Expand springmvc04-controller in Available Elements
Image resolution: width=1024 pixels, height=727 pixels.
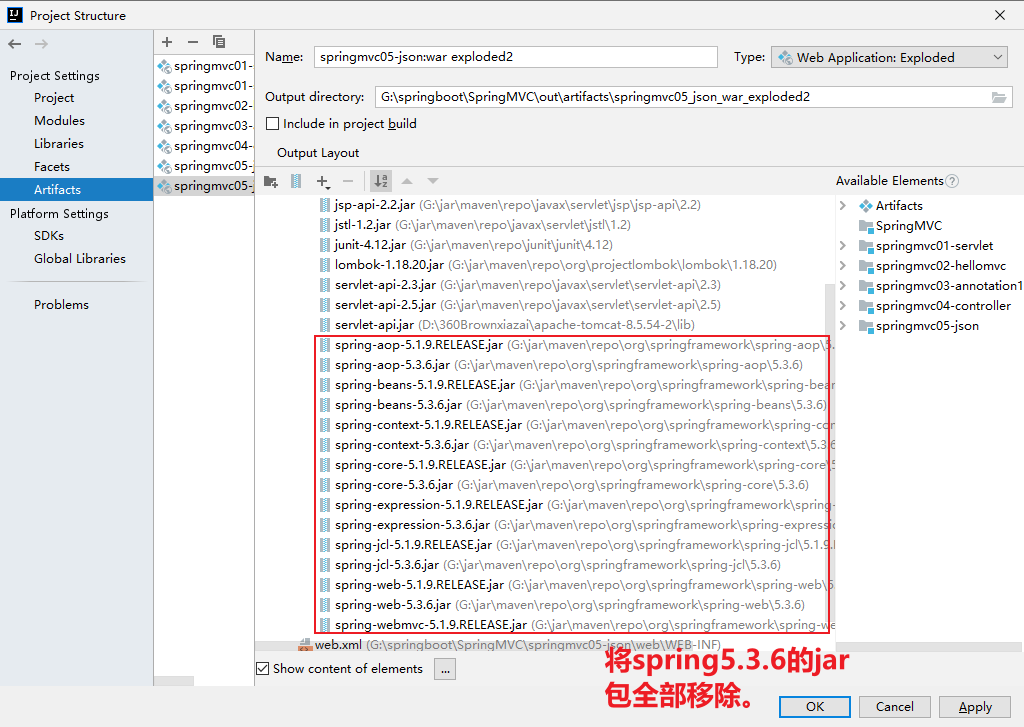click(x=841, y=305)
